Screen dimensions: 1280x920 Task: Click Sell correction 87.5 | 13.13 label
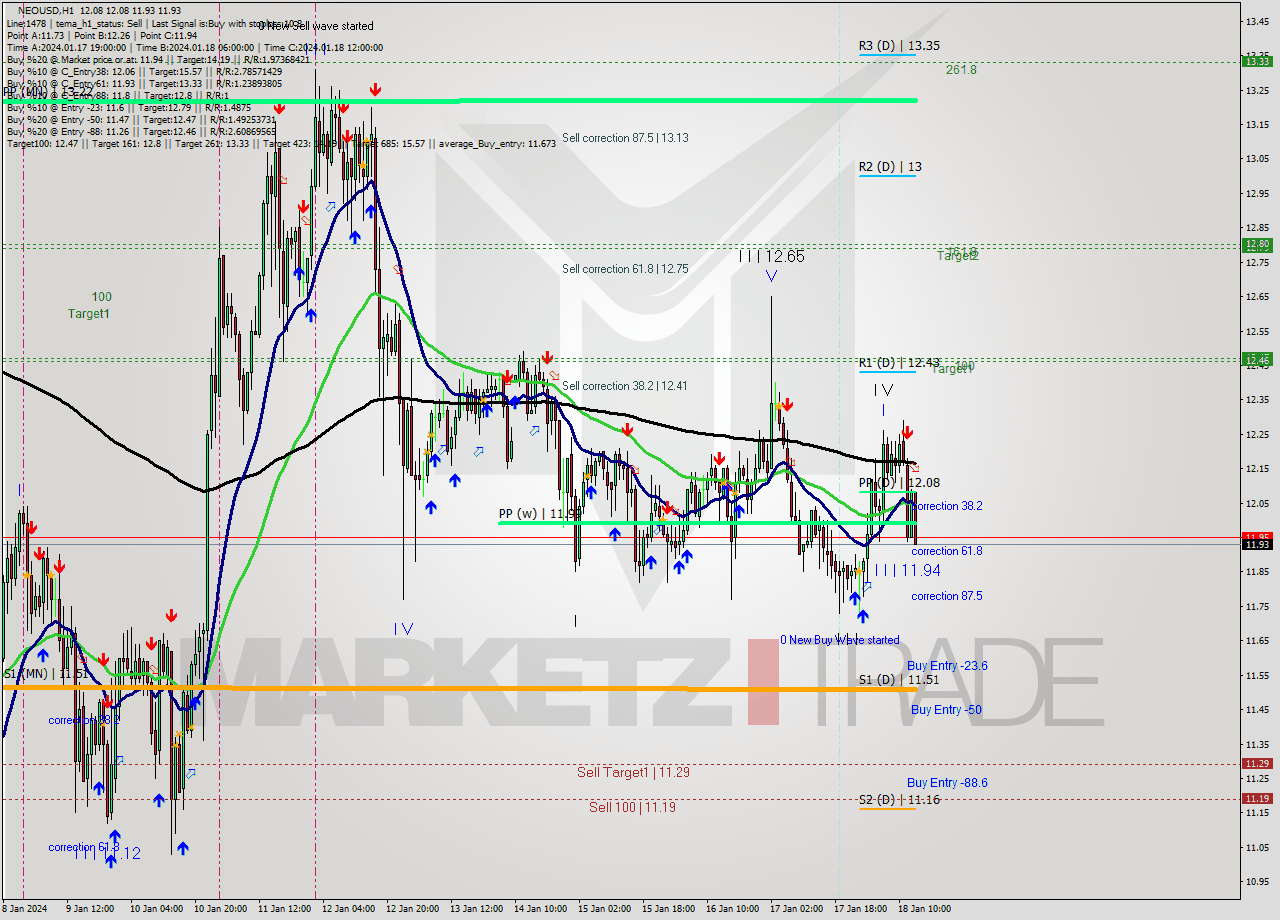click(x=625, y=138)
